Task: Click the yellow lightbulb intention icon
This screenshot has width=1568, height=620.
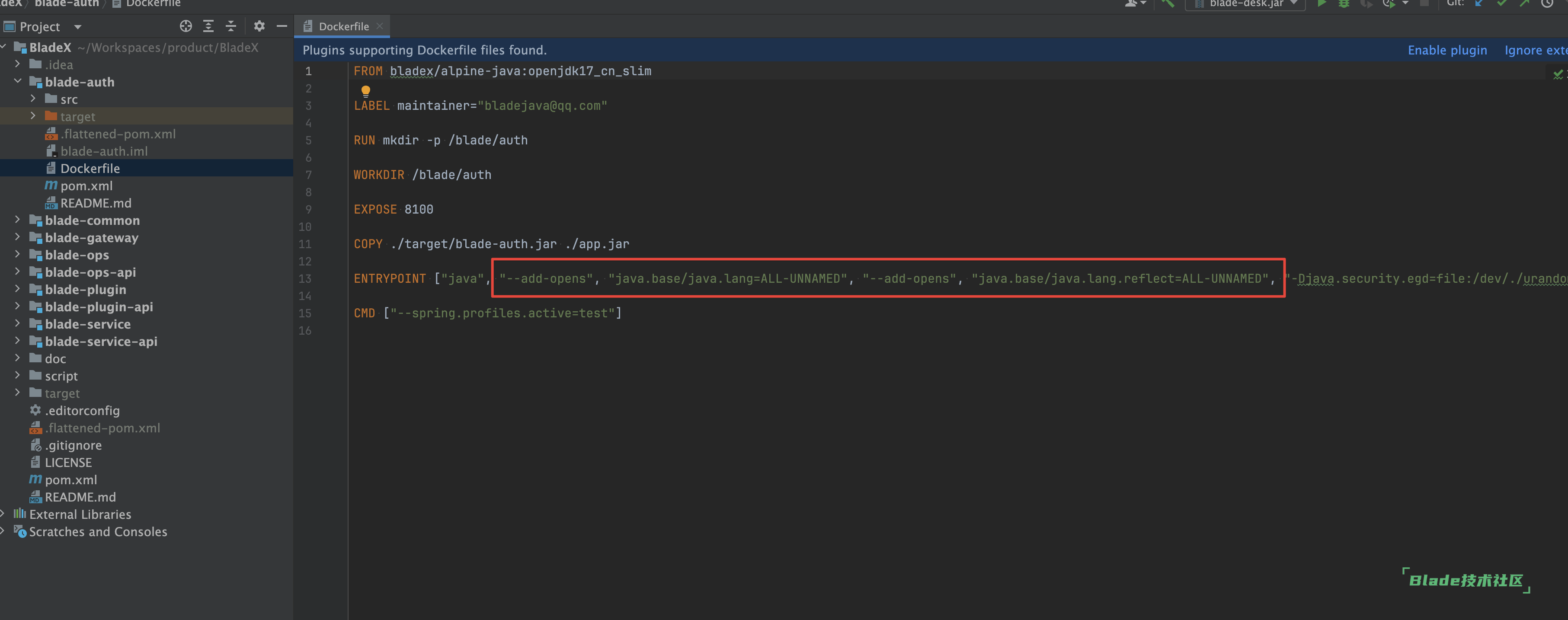Action: [365, 91]
